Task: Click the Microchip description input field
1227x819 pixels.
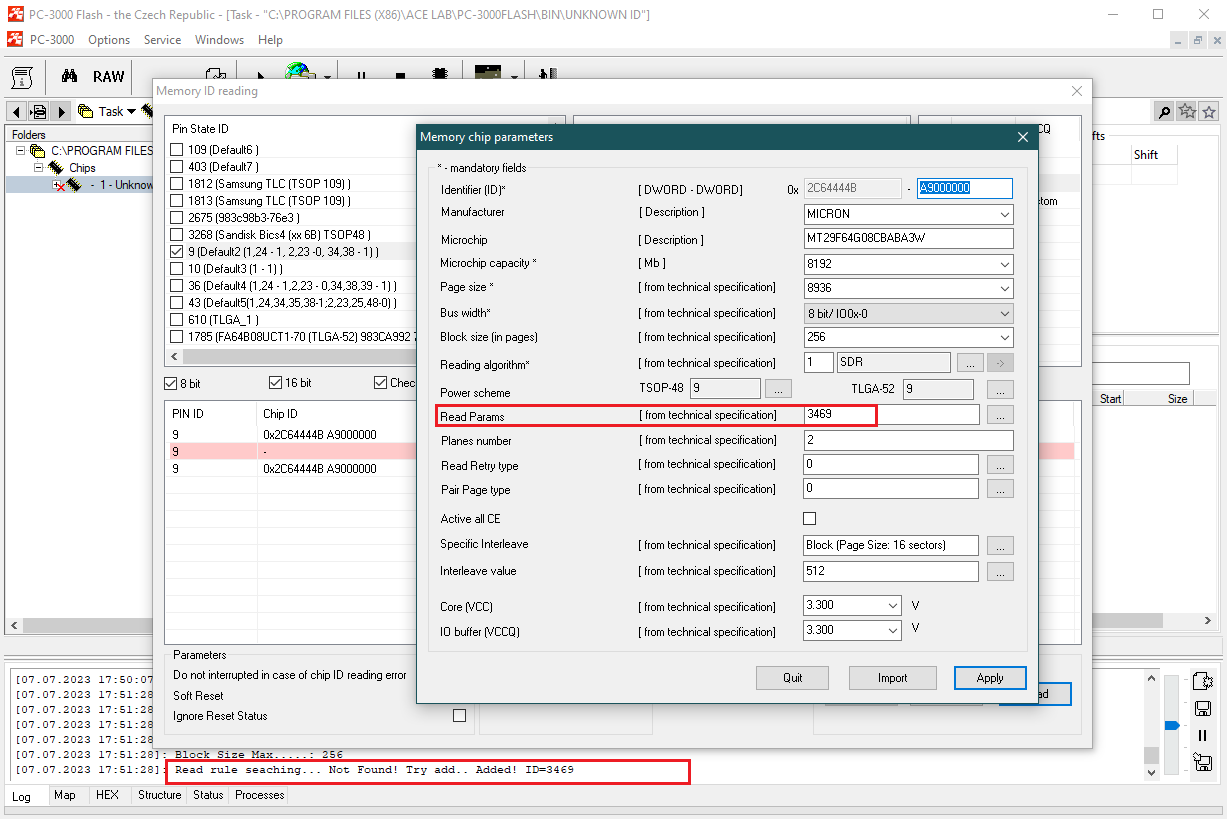Action: click(908, 239)
